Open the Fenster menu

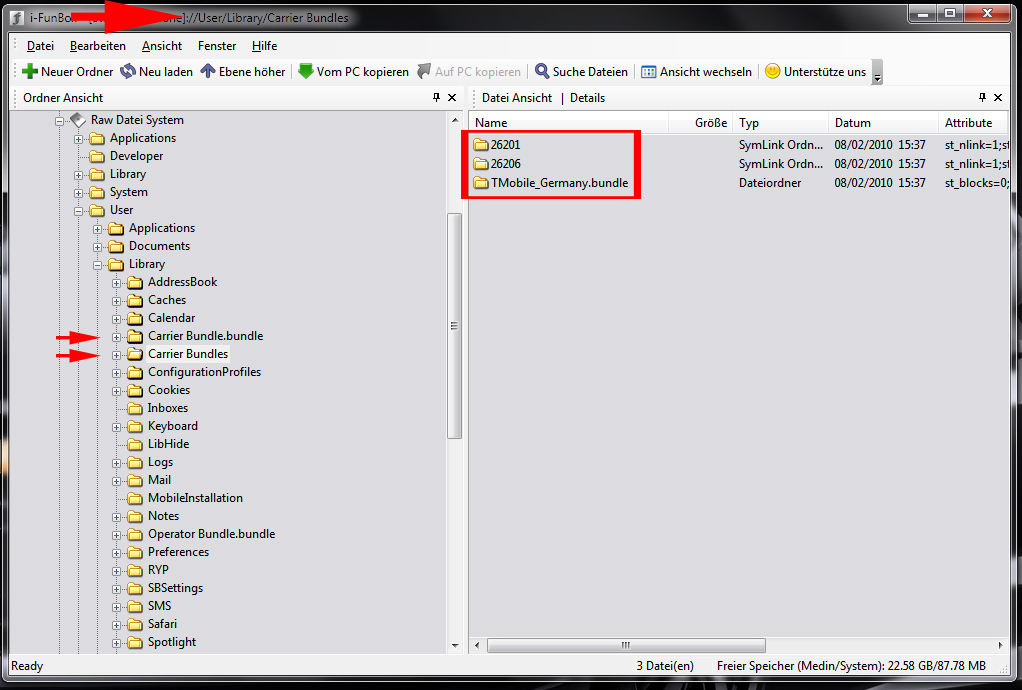[217, 46]
